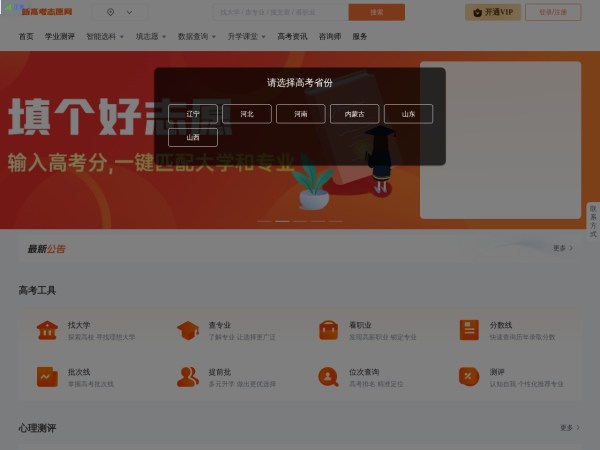Click the search input field at top
The height and width of the screenshot is (450, 600).
click(281, 12)
